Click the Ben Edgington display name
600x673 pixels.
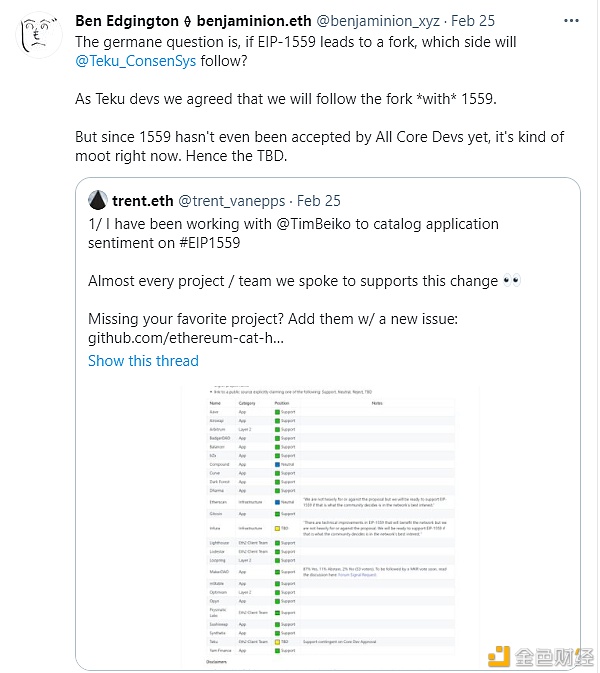click(127, 21)
